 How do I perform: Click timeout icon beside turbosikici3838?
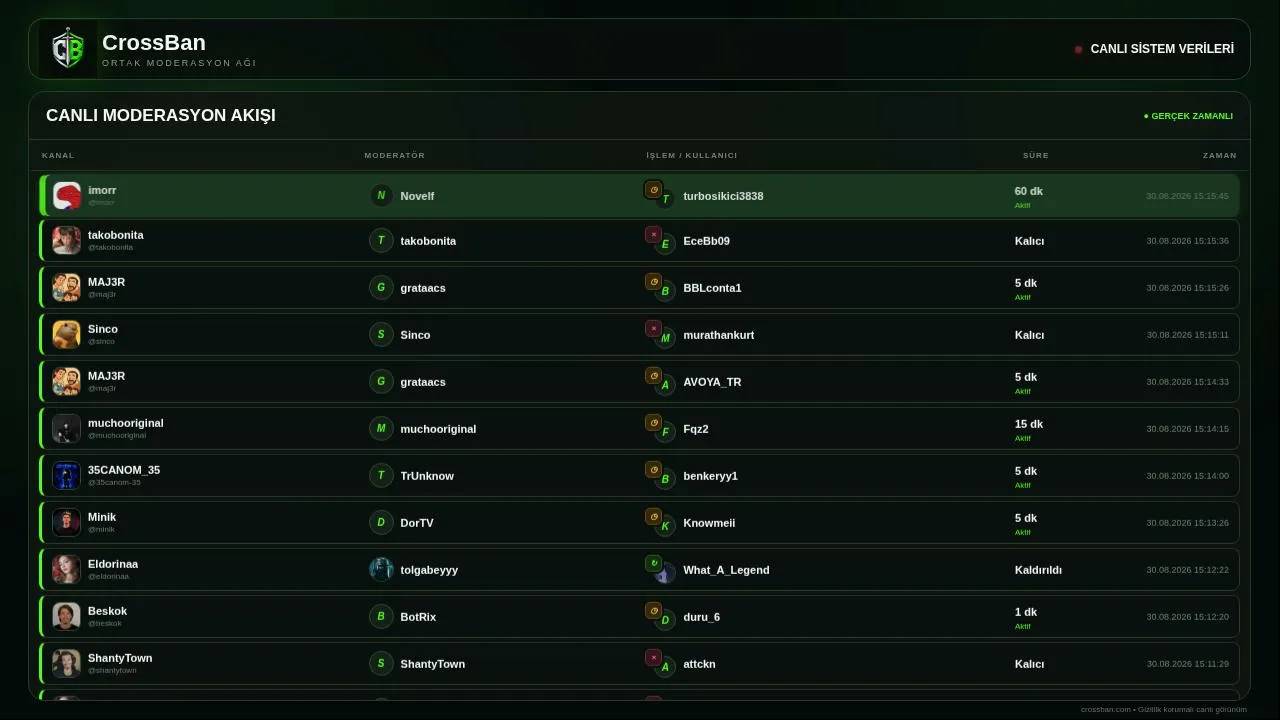tap(653, 189)
